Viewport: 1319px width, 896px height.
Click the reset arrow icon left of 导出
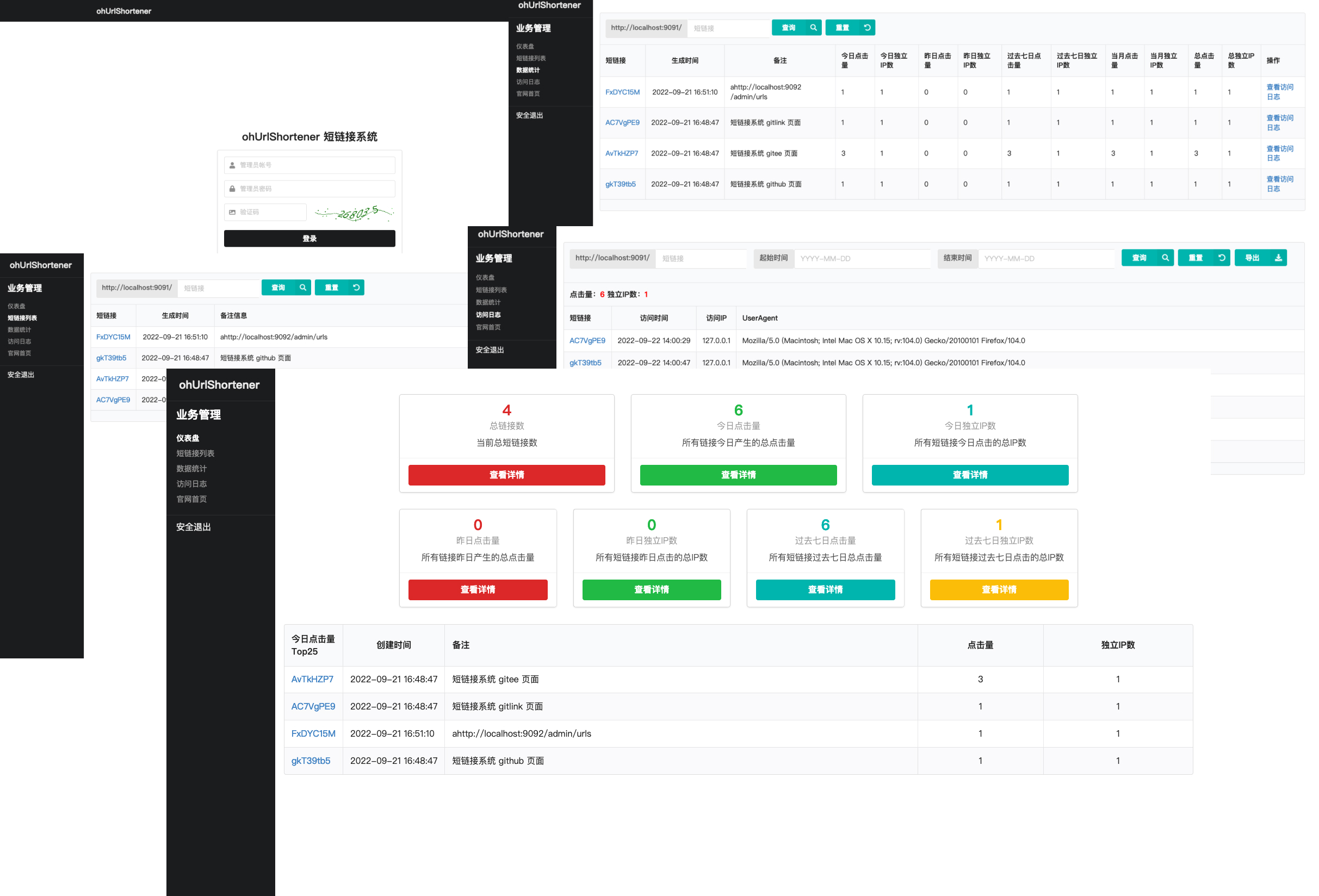[x=1222, y=258]
